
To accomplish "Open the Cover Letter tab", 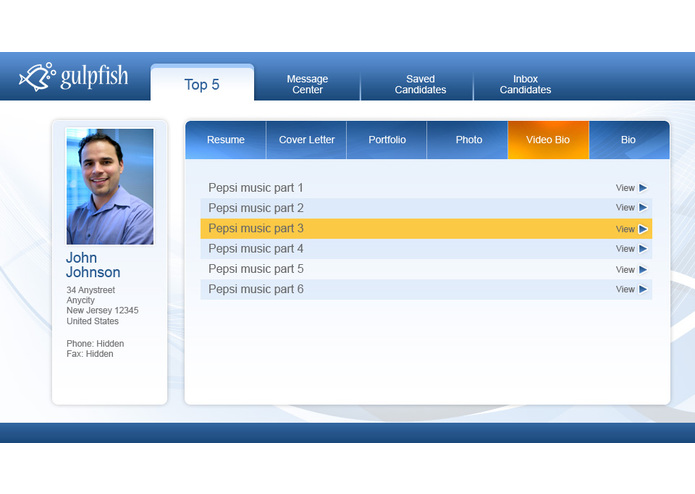I will (x=306, y=140).
